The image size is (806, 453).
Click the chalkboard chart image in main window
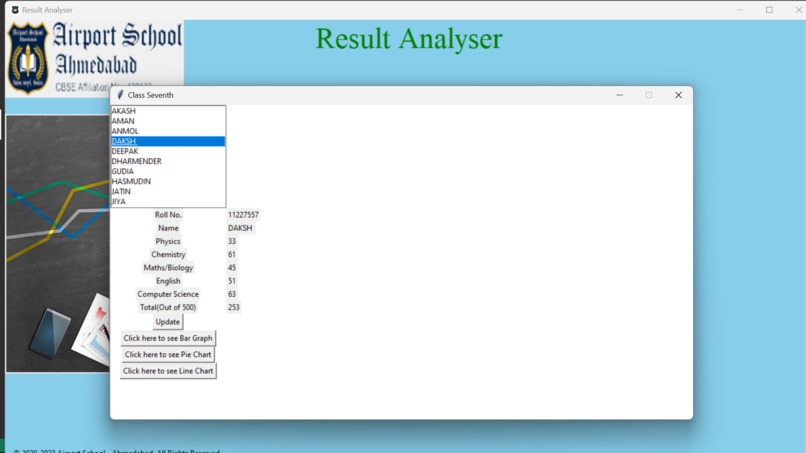[58, 243]
